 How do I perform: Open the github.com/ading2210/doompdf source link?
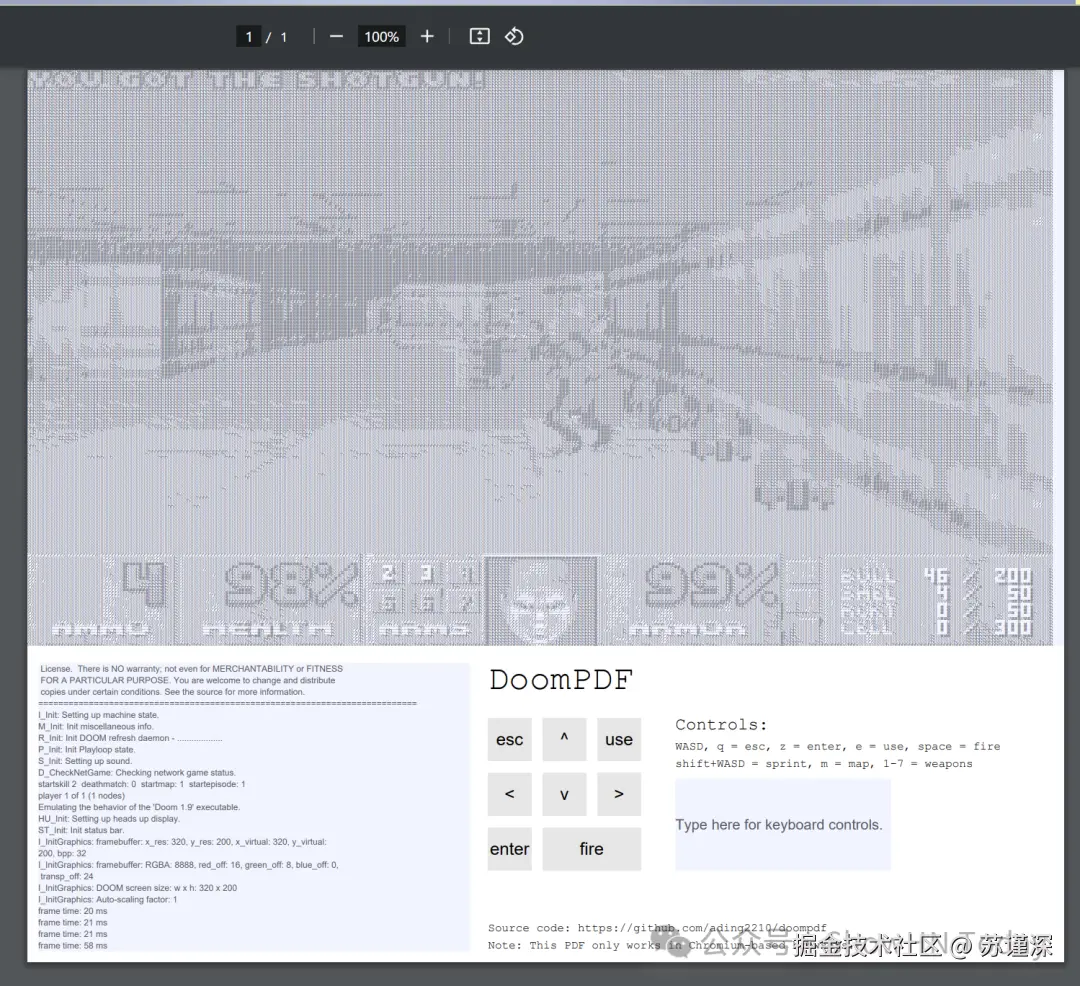click(702, 928)
